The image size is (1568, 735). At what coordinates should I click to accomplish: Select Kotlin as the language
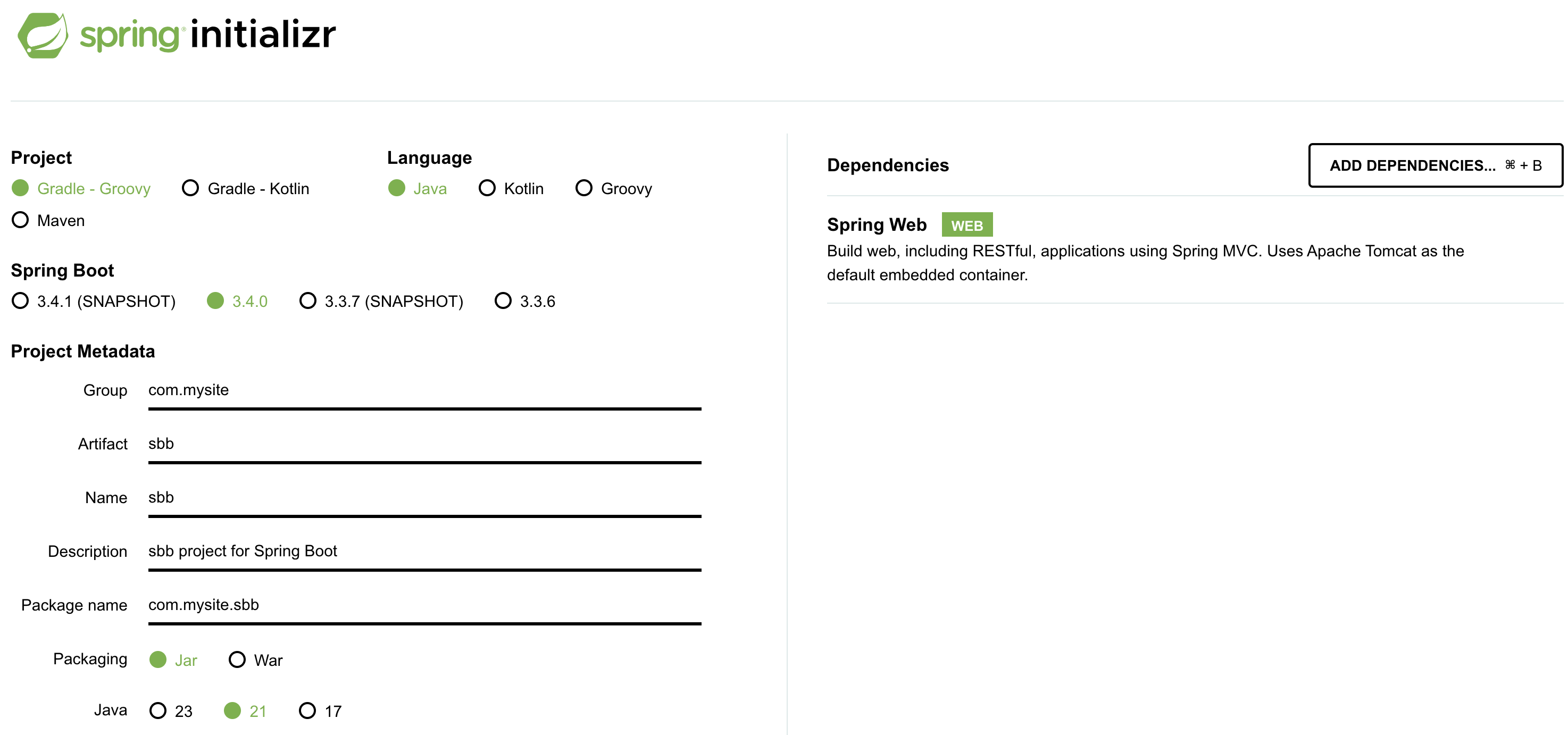(x=511, y=189)
